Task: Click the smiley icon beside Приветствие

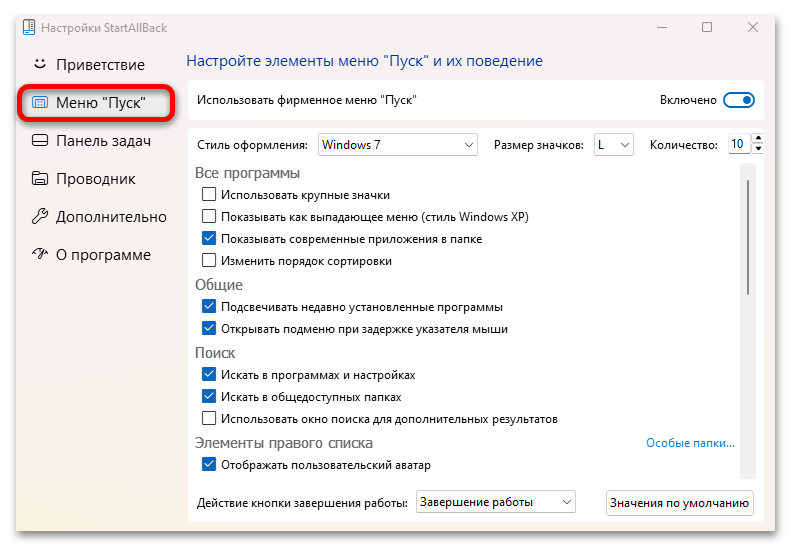Action: [x=39, y=64]
